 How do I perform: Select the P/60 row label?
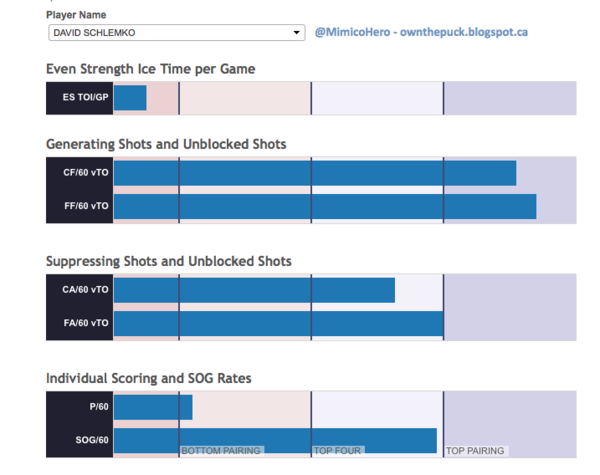click(80, 407)
